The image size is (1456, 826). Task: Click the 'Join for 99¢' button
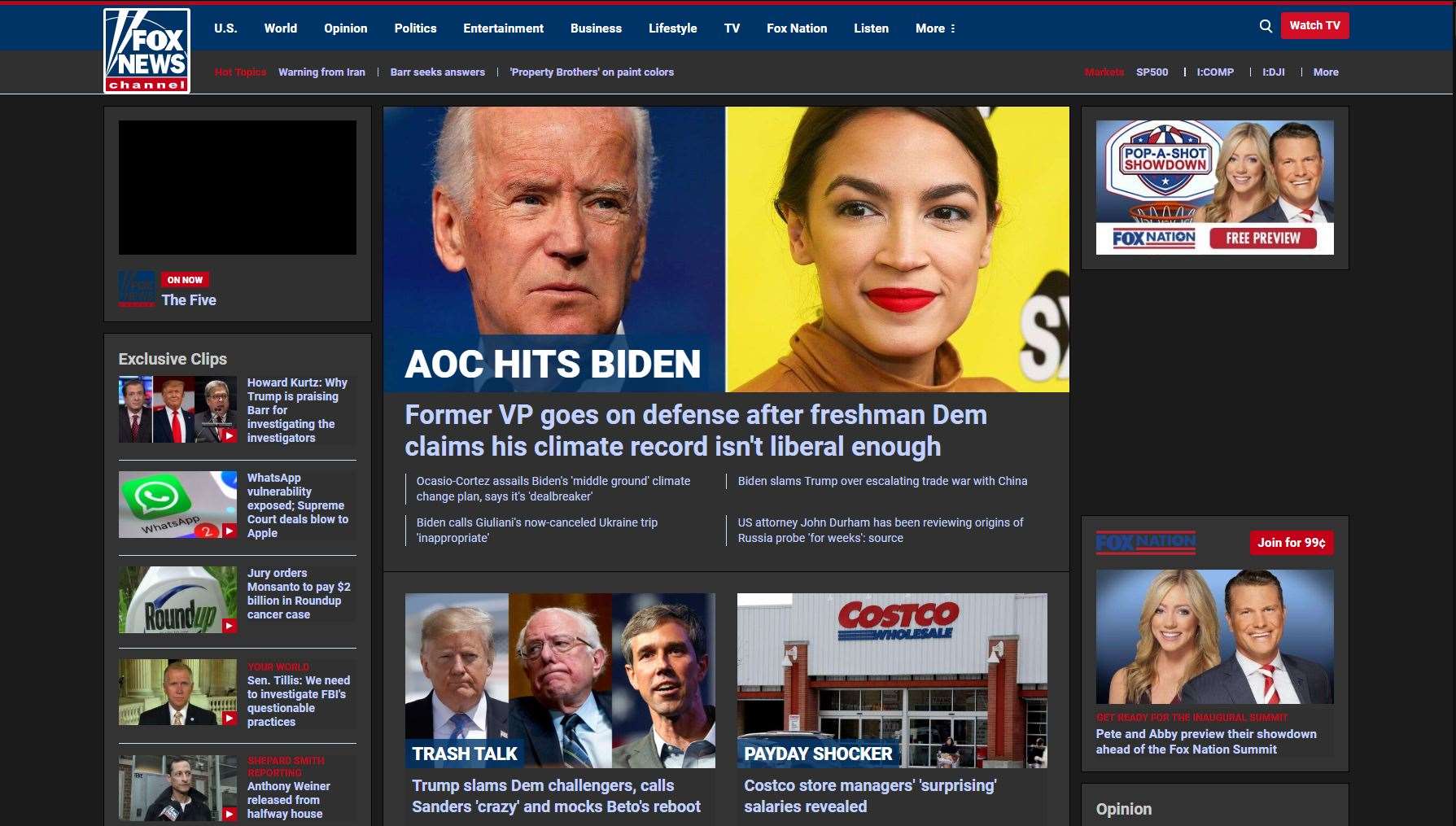pos(1291,542)
